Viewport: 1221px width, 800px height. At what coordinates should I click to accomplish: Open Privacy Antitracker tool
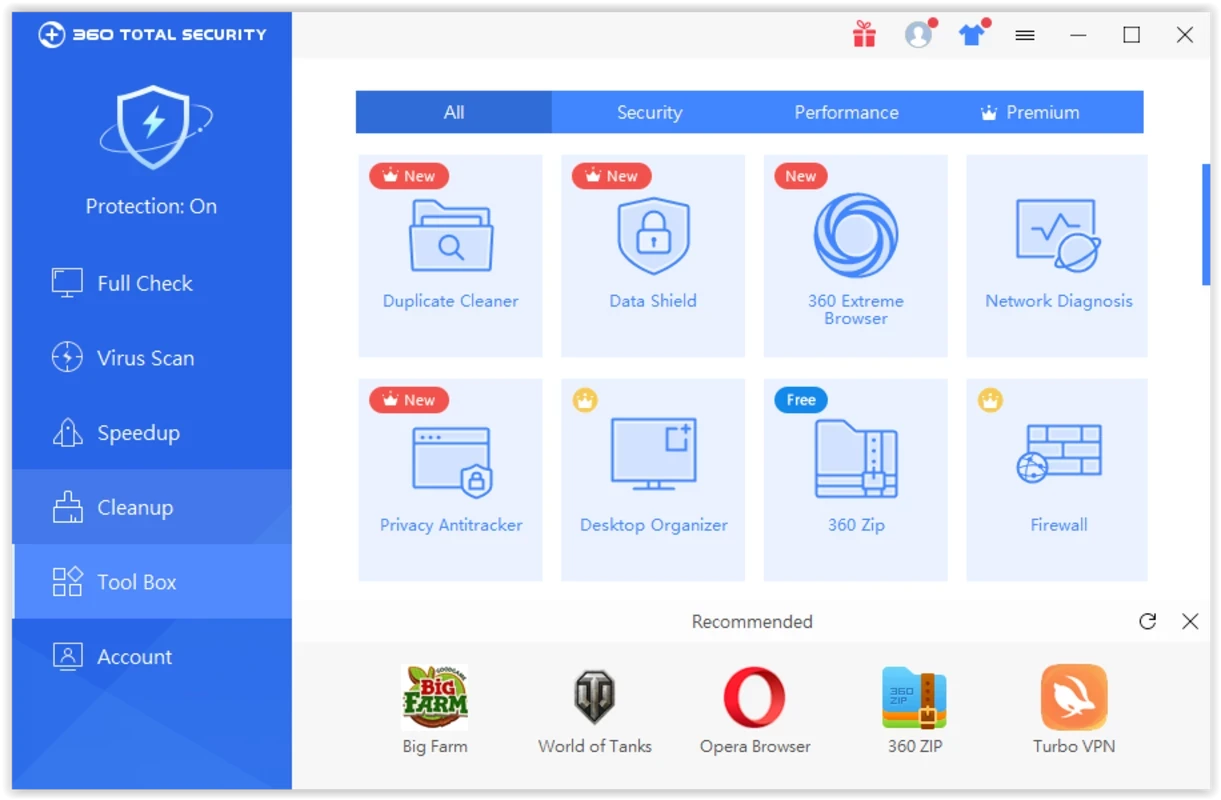[x=450, y=480]
